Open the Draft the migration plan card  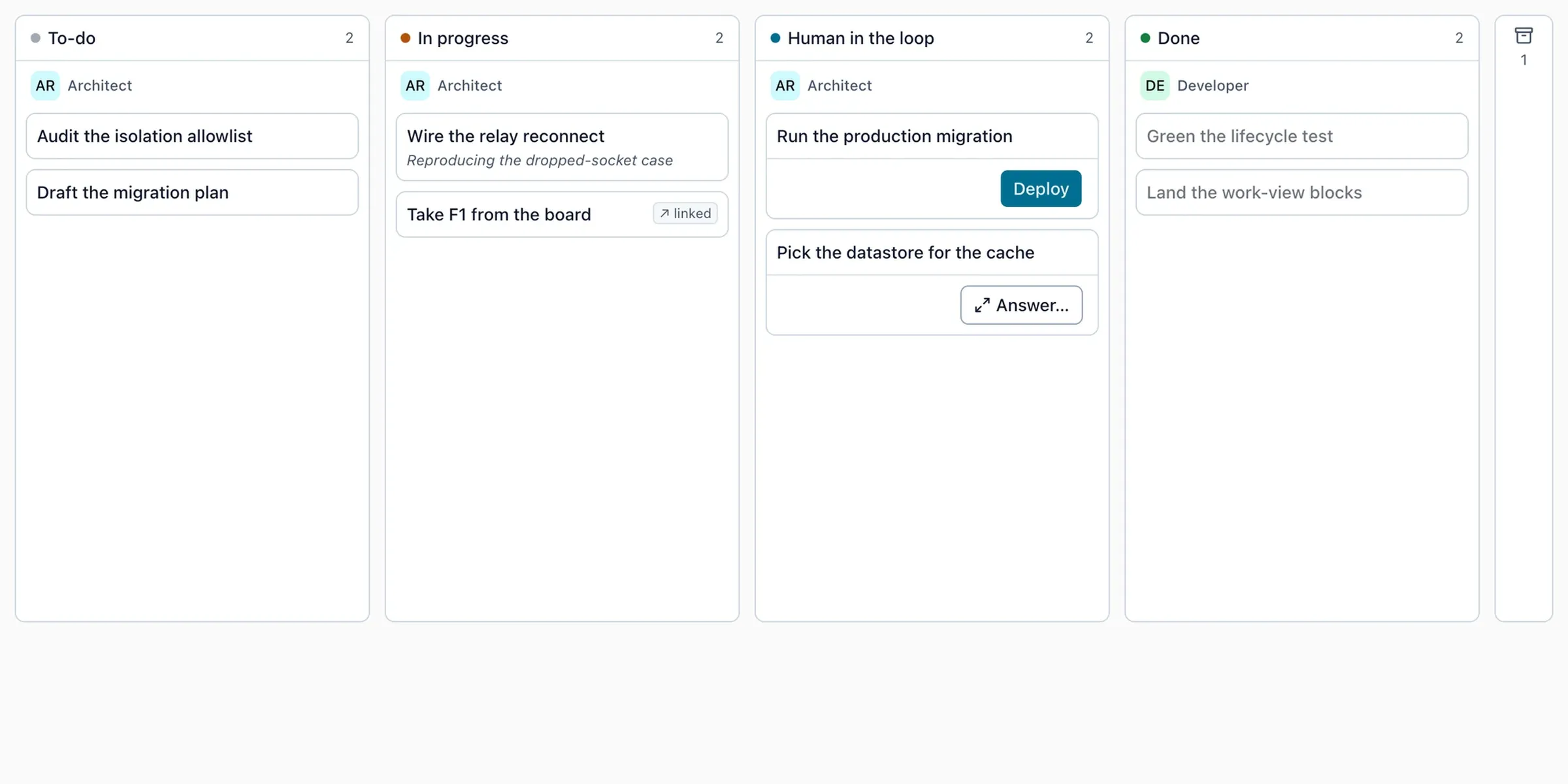(x=192, y=192)
